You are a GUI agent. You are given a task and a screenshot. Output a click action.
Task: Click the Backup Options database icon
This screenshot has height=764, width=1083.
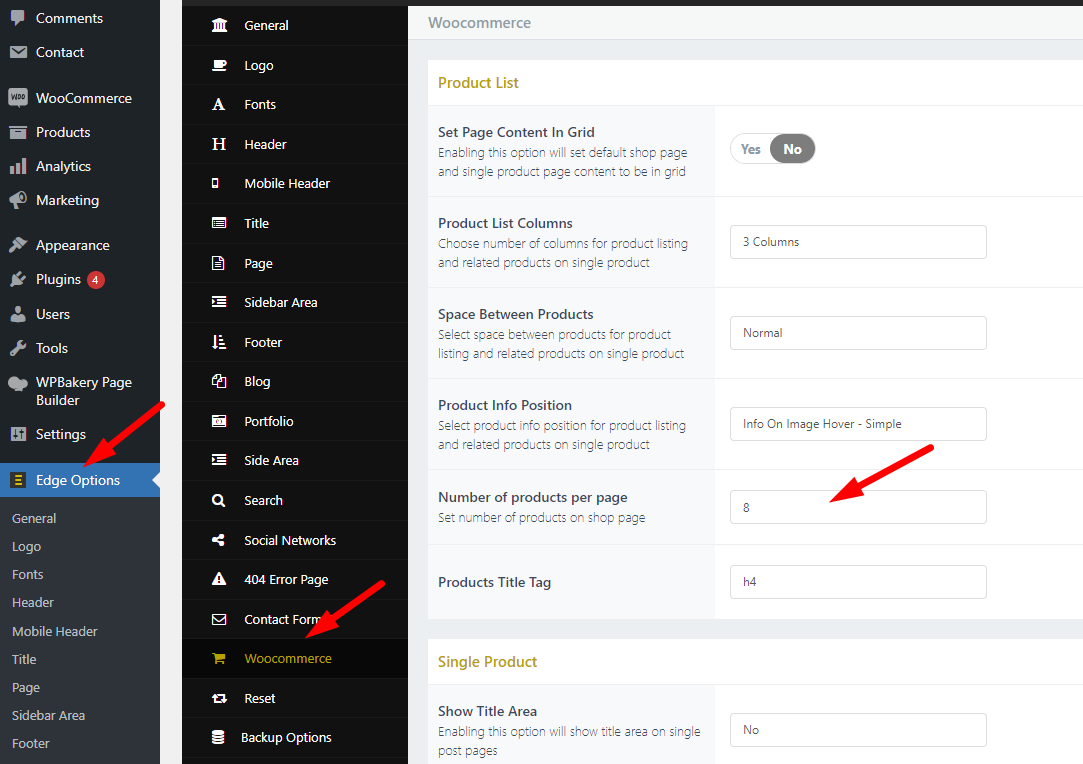pyautogui.click(x=218, y=737)
